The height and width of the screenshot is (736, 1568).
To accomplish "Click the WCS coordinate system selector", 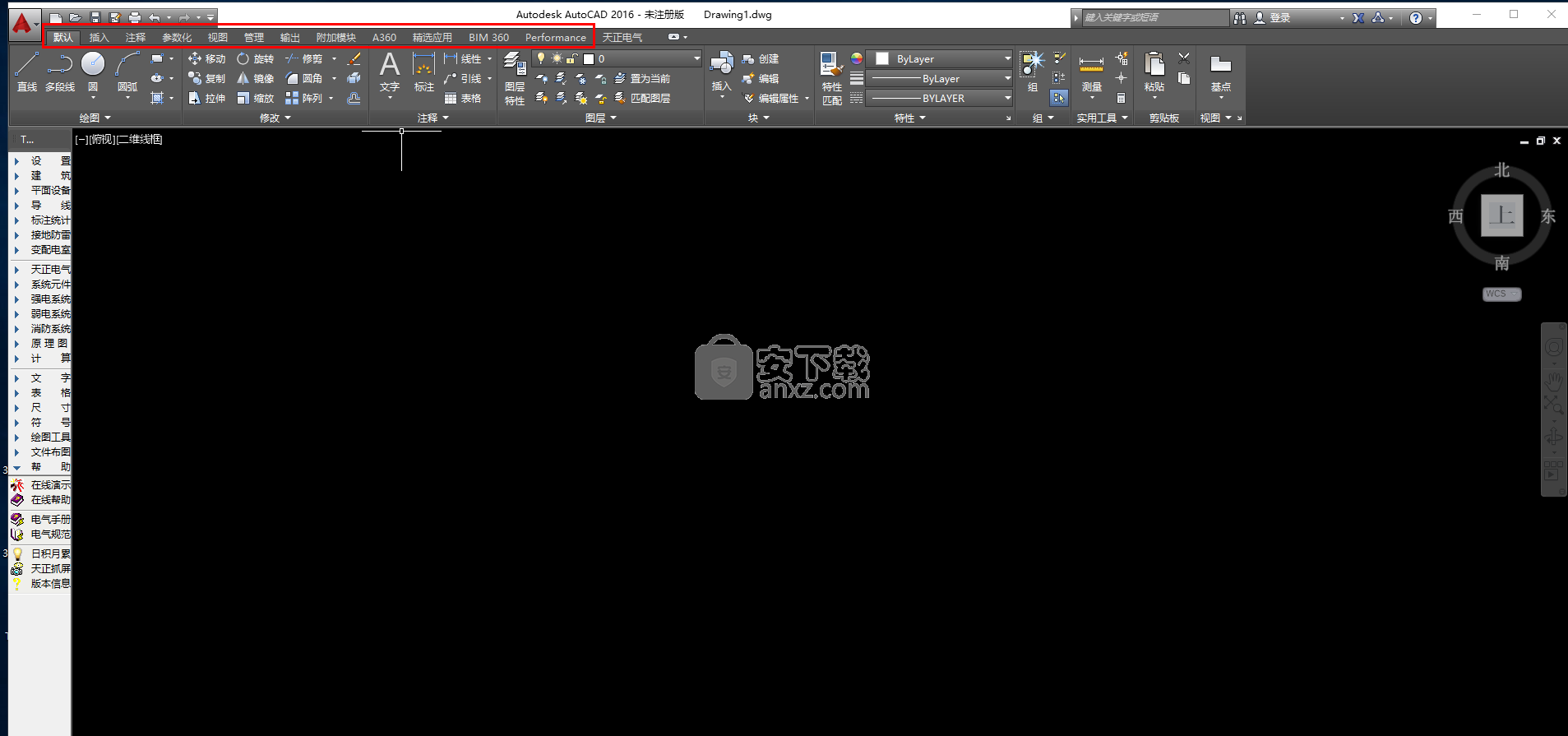I will tap(1501, 294).
